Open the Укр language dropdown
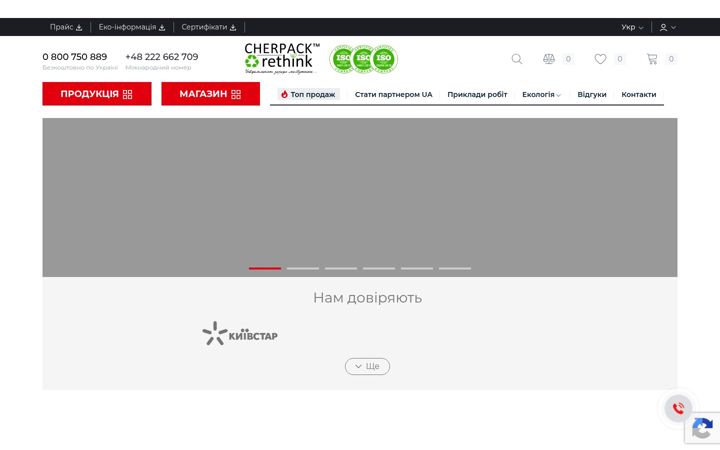Image resolution: width=720 pixels, height=450 pixels. (632, 27)
